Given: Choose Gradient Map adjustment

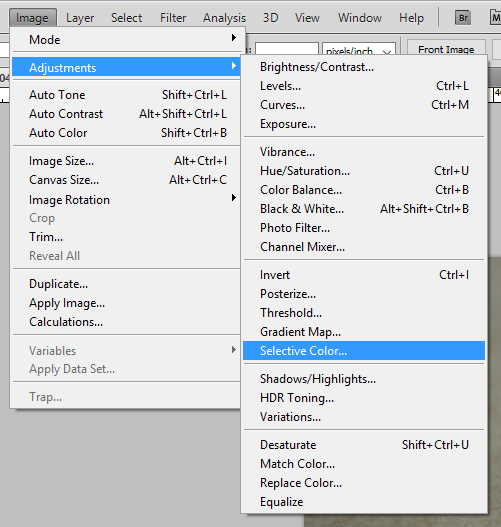Looking at the screenshot, I should pyautogui.click(x=364, y=332).
